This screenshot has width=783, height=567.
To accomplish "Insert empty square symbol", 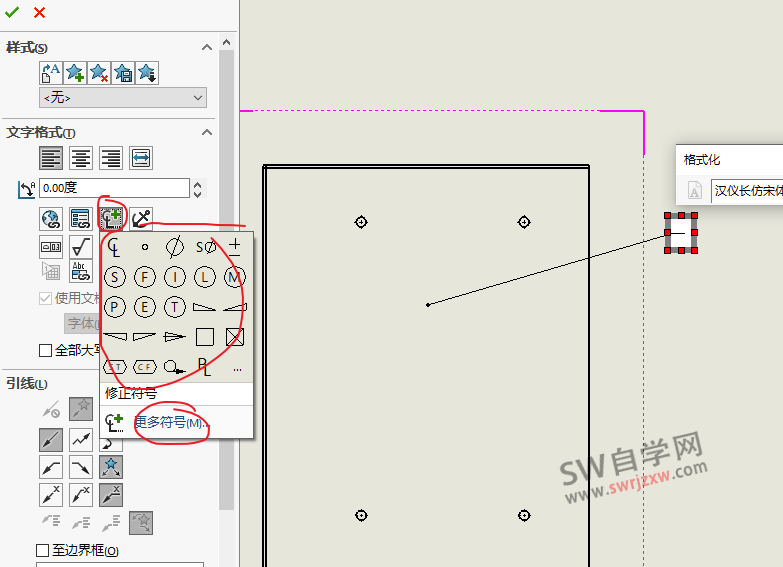I will [x=205, y=337].
